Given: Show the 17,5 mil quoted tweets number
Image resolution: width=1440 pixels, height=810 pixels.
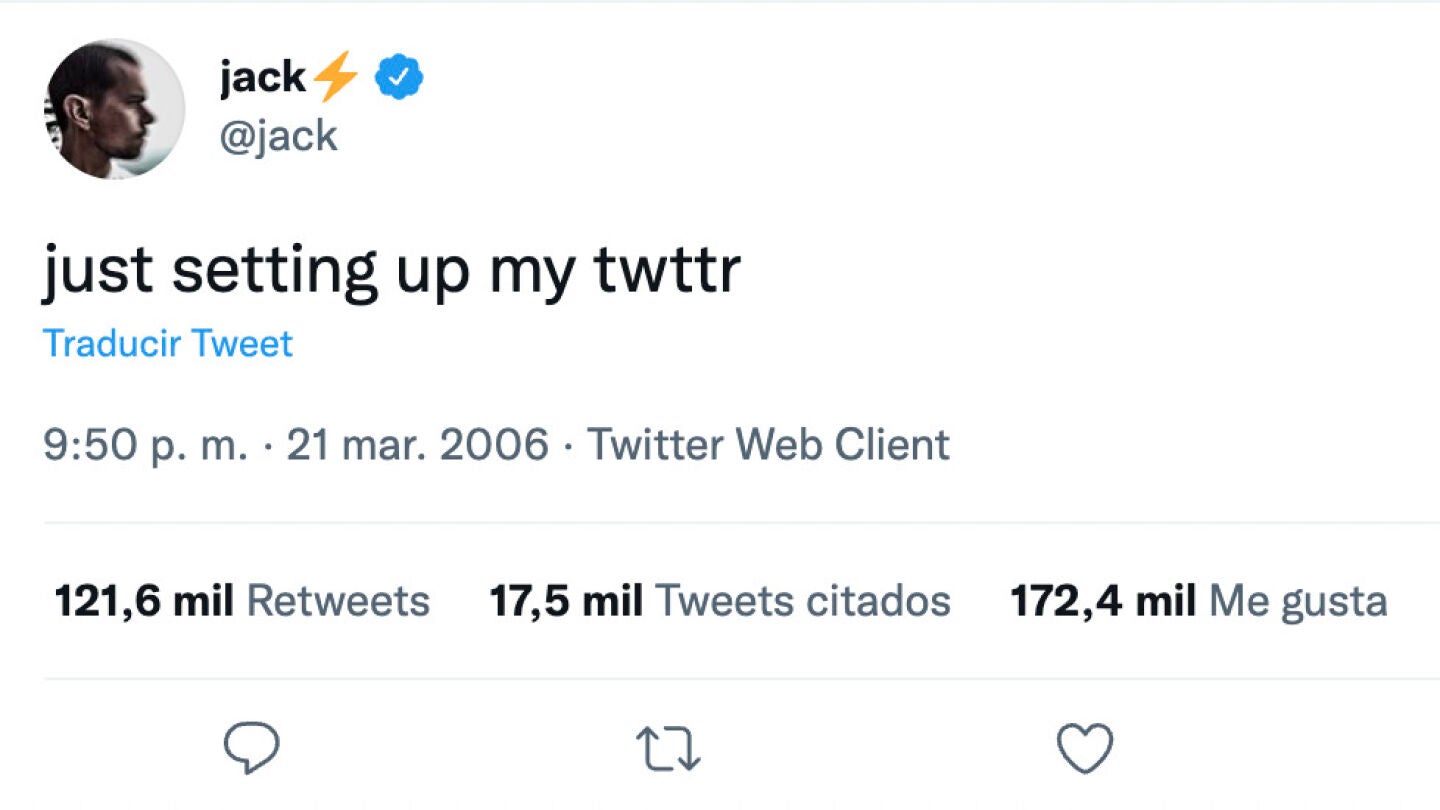Looking at the screenshot, I should click(566, 601).
